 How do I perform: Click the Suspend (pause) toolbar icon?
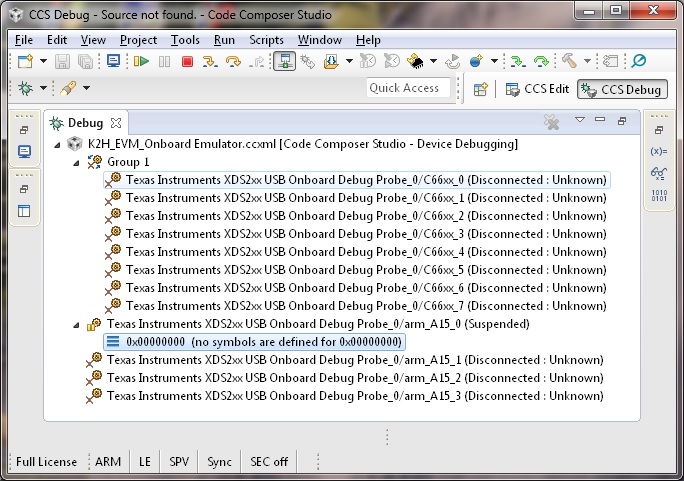click(165, 62)
